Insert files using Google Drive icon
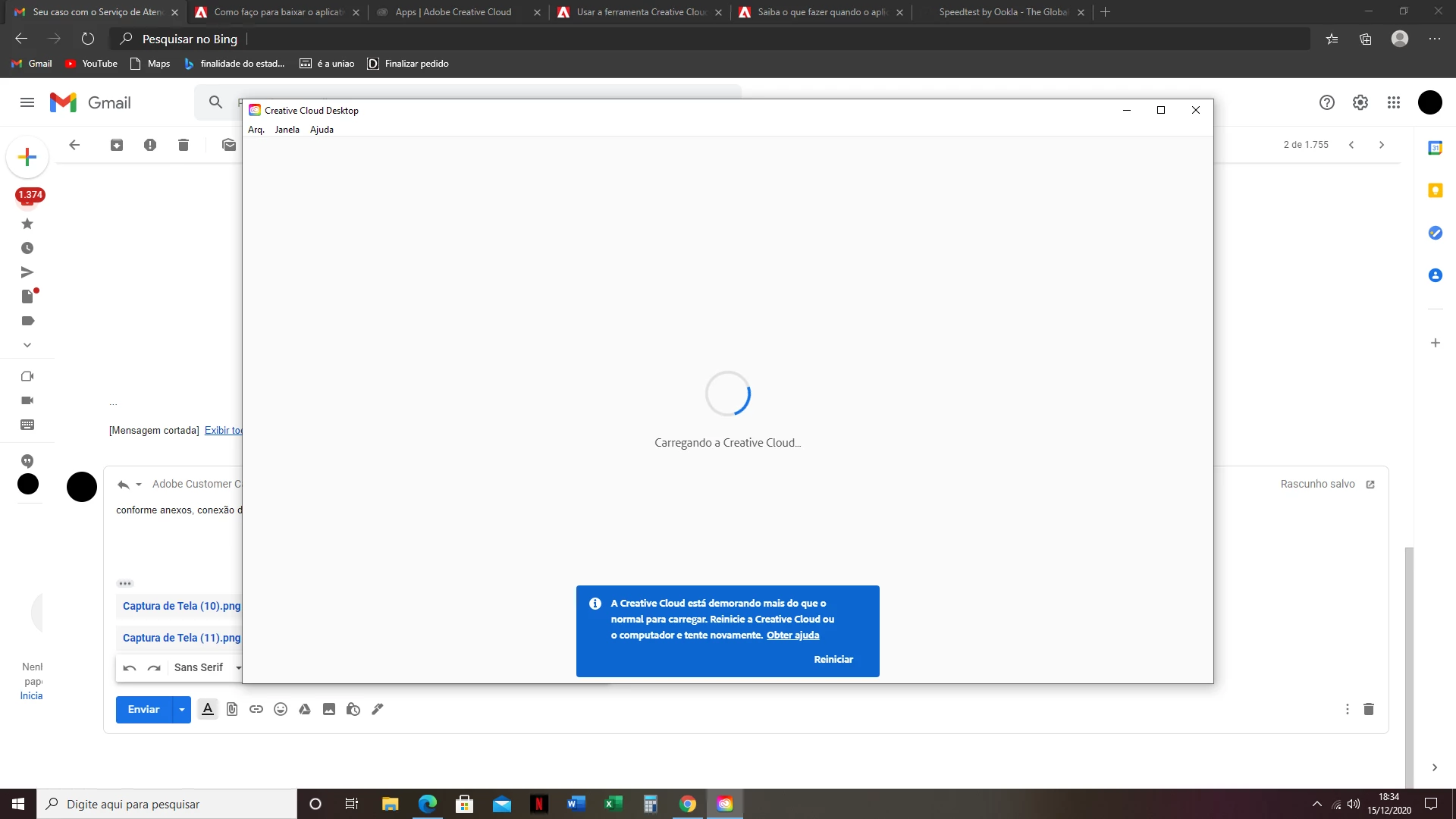Image resolution: width=1456 pixels, height=819 pixels. click(x=305, y=709)
